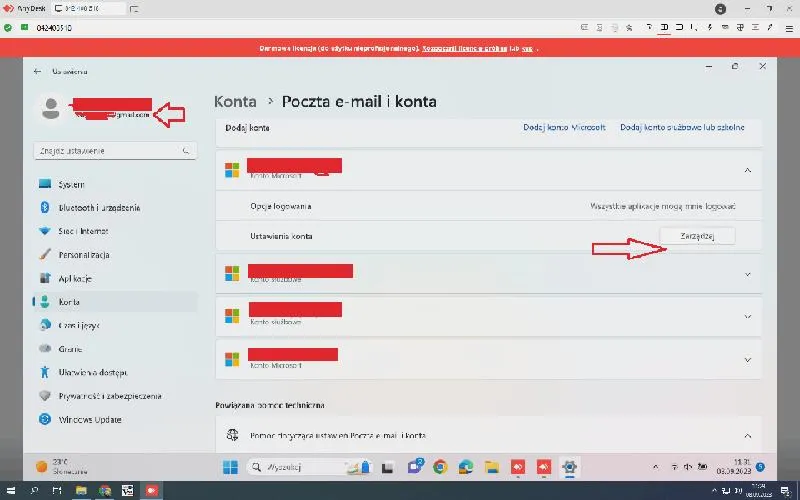Select the AnyDesk session tab
The height and width of the screenshot is (500, 800).
(88, 9)
